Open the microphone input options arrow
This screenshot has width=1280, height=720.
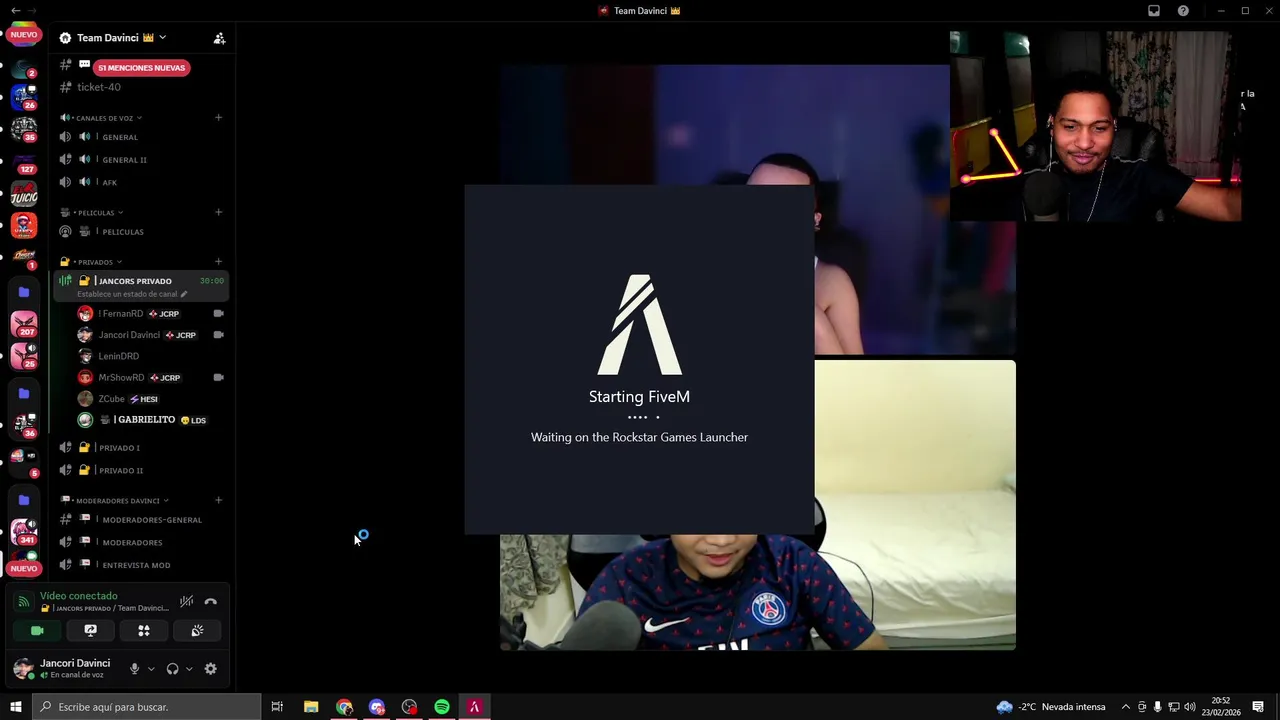click(151, 669)
